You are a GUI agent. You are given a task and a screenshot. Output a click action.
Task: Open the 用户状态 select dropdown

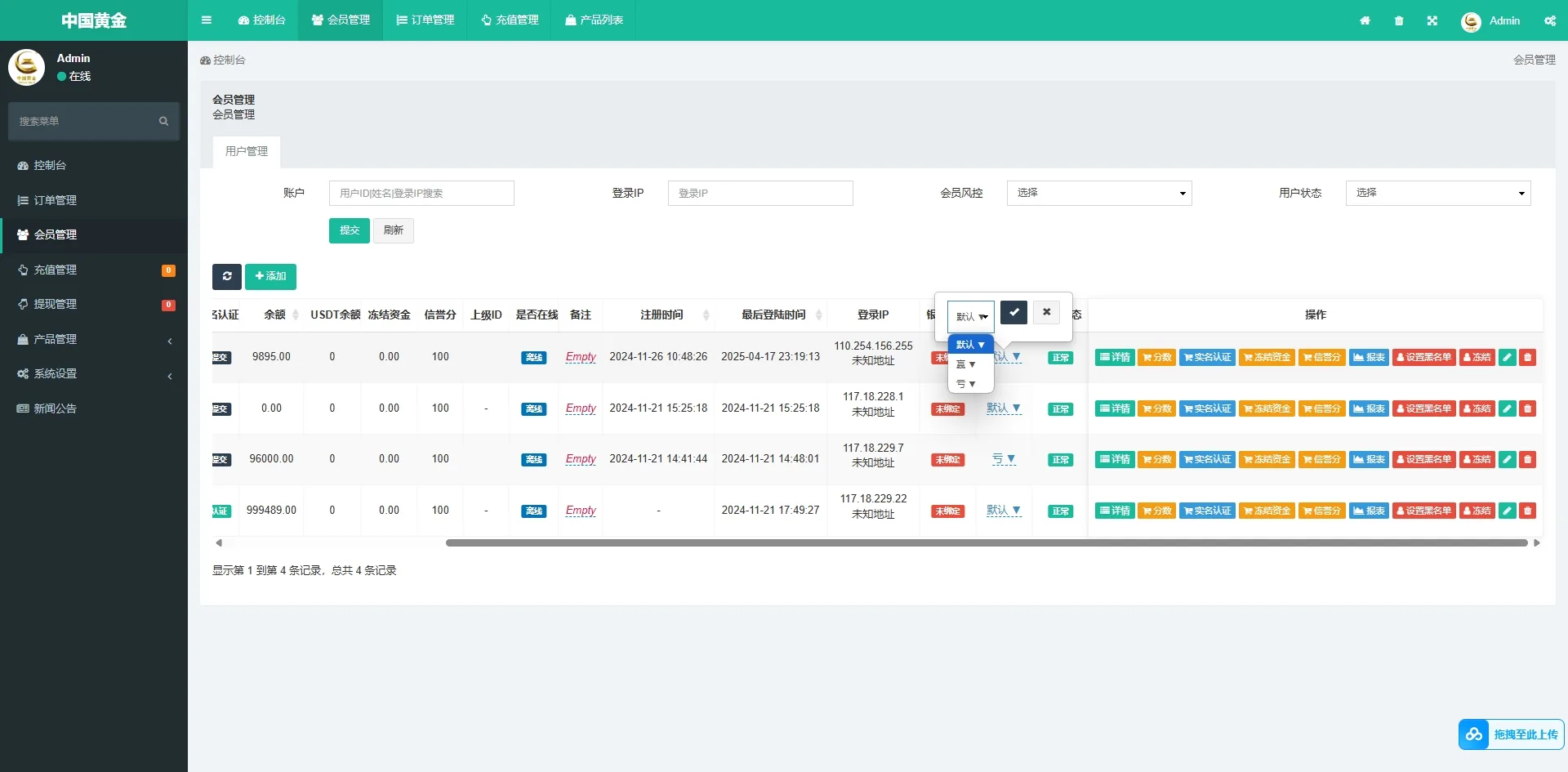(x=1437, y=193)
